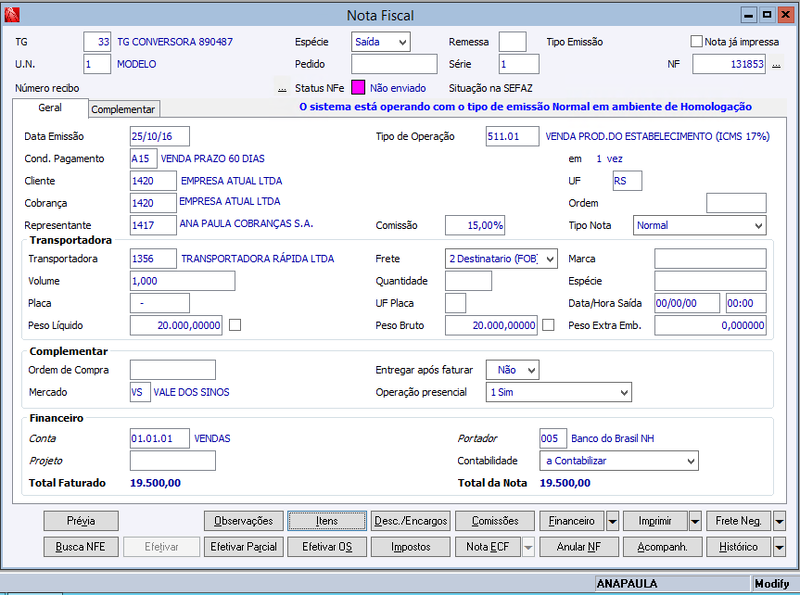Image resolution: width=800 pixels, height=595 pixels.
Task: Click the Data Emissão field 25/10/16
Action: click(x=160, y=136)
